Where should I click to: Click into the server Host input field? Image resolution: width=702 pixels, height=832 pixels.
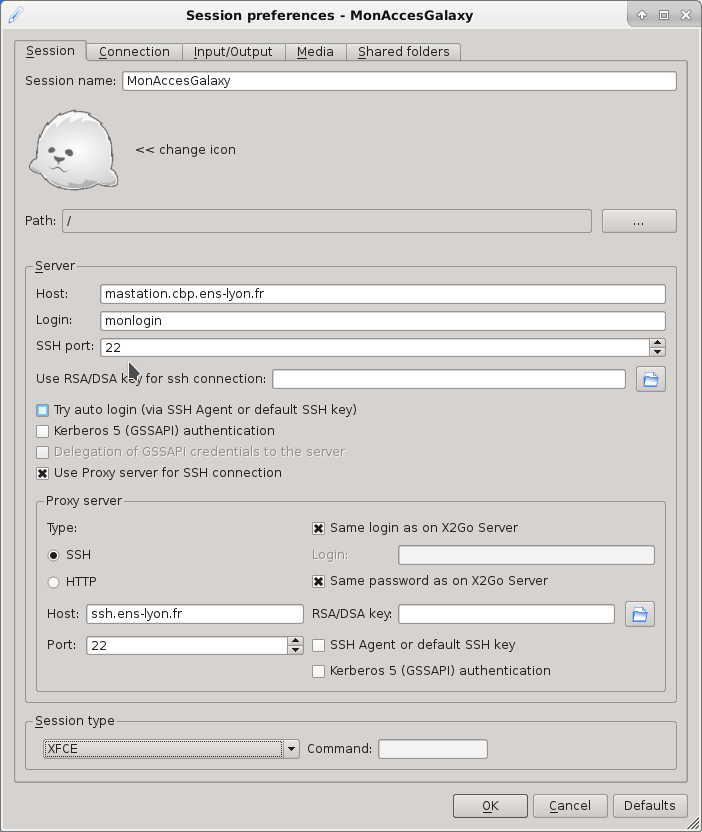[x=383, y=294]
